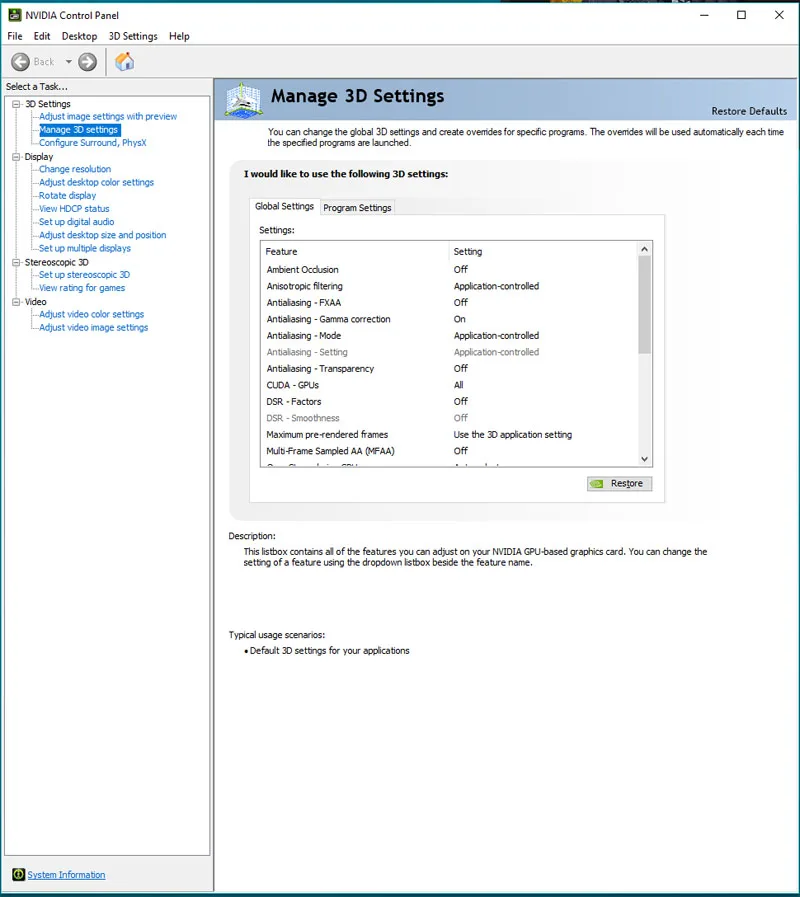Open the Desktop menu
The image size is (800, 897).
(x=79, y=36)
